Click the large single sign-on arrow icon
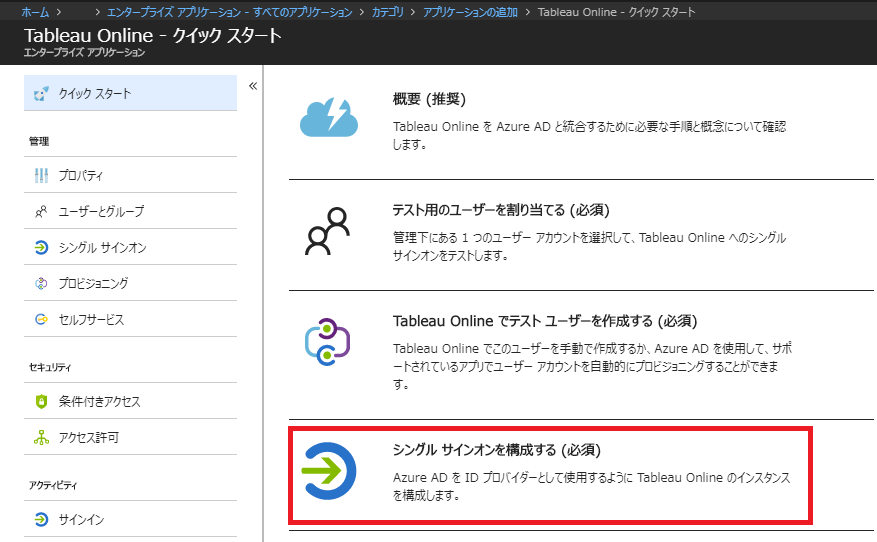This screenshot has height=542, width=877. pyautogui.click(x=329, y=471)
